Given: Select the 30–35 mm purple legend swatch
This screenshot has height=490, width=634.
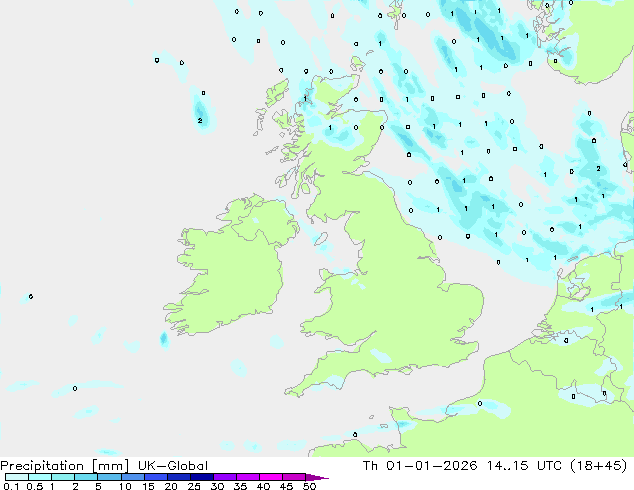Looking at the screenshot, I should tap(224, 477).
